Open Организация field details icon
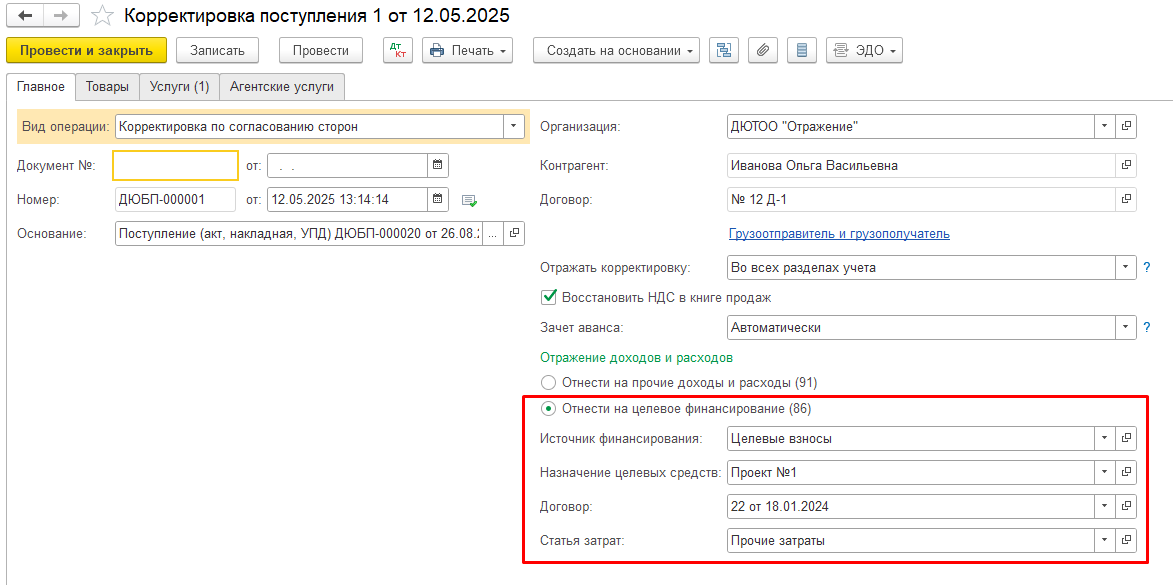Image resolution: width=1173 pixels, height=585 pixels. (1126, 127)
